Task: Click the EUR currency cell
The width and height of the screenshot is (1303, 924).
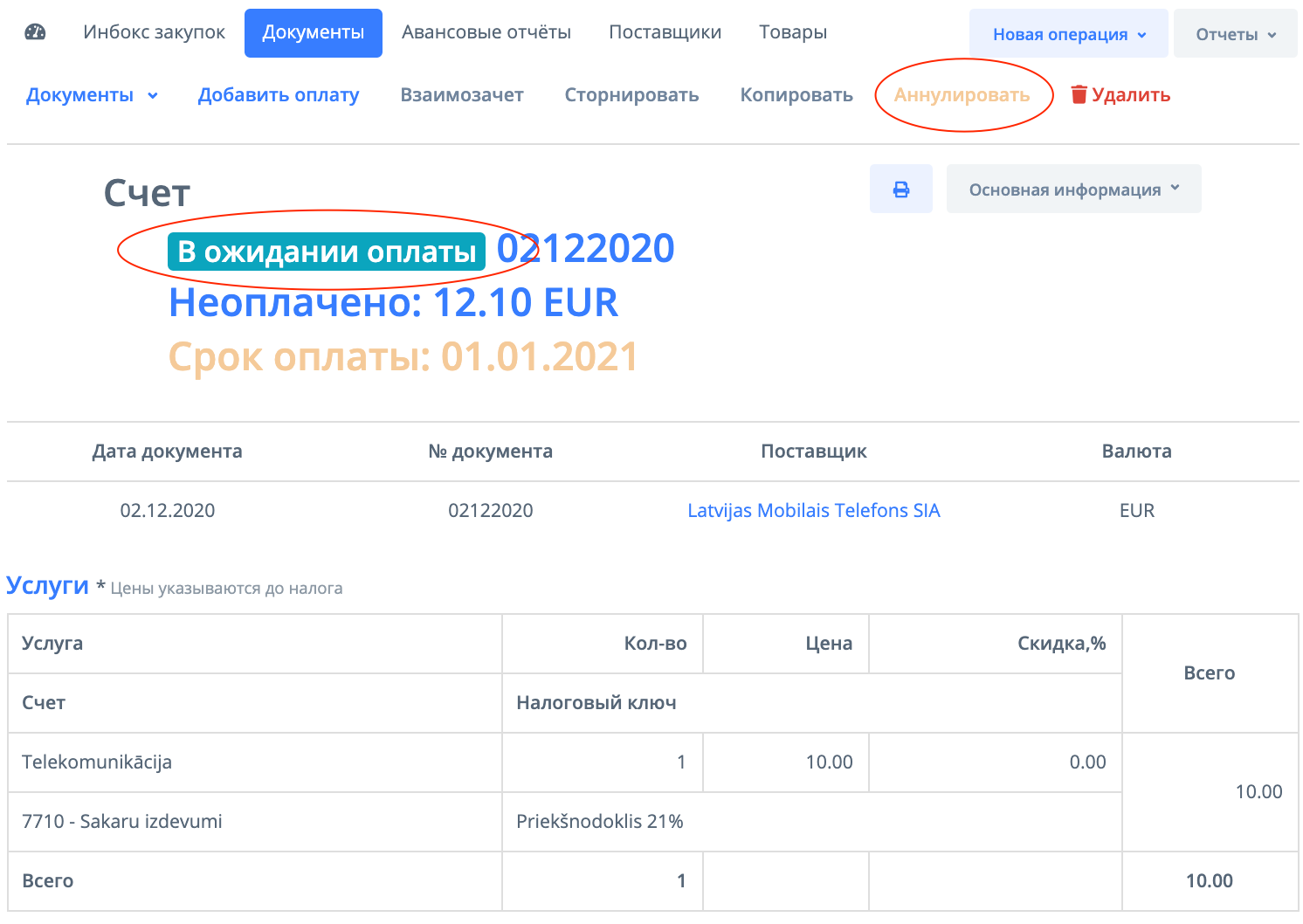Action: tap(1137, 511)
